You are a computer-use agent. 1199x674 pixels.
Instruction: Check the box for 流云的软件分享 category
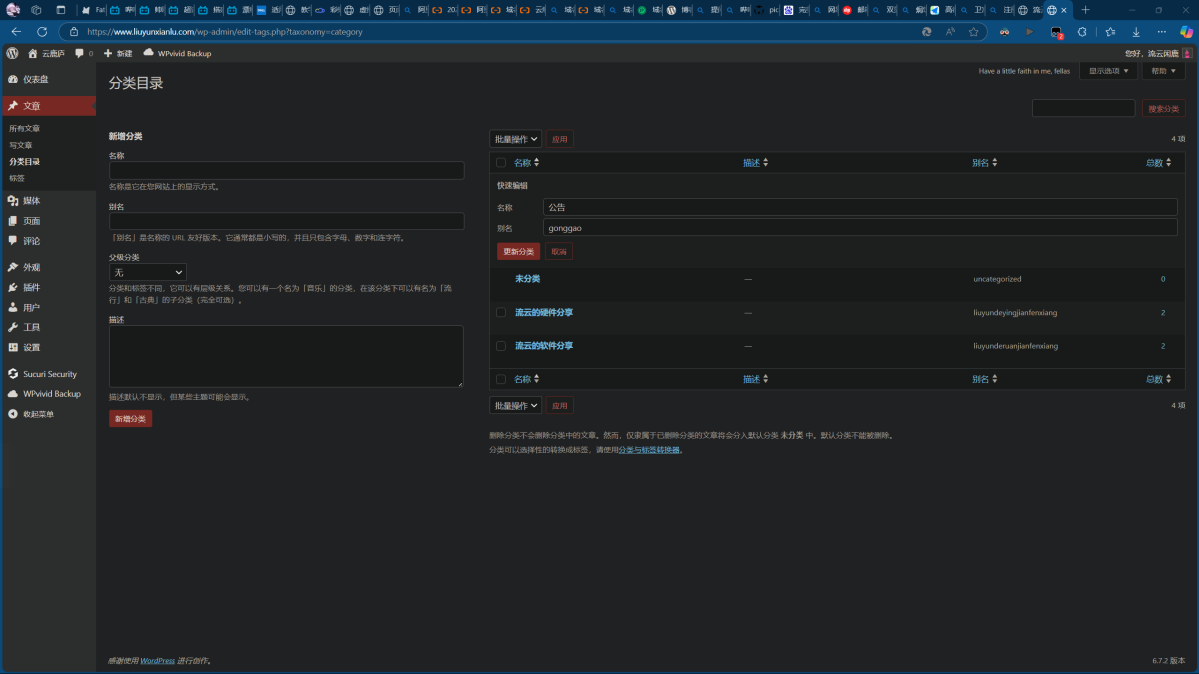501,346
